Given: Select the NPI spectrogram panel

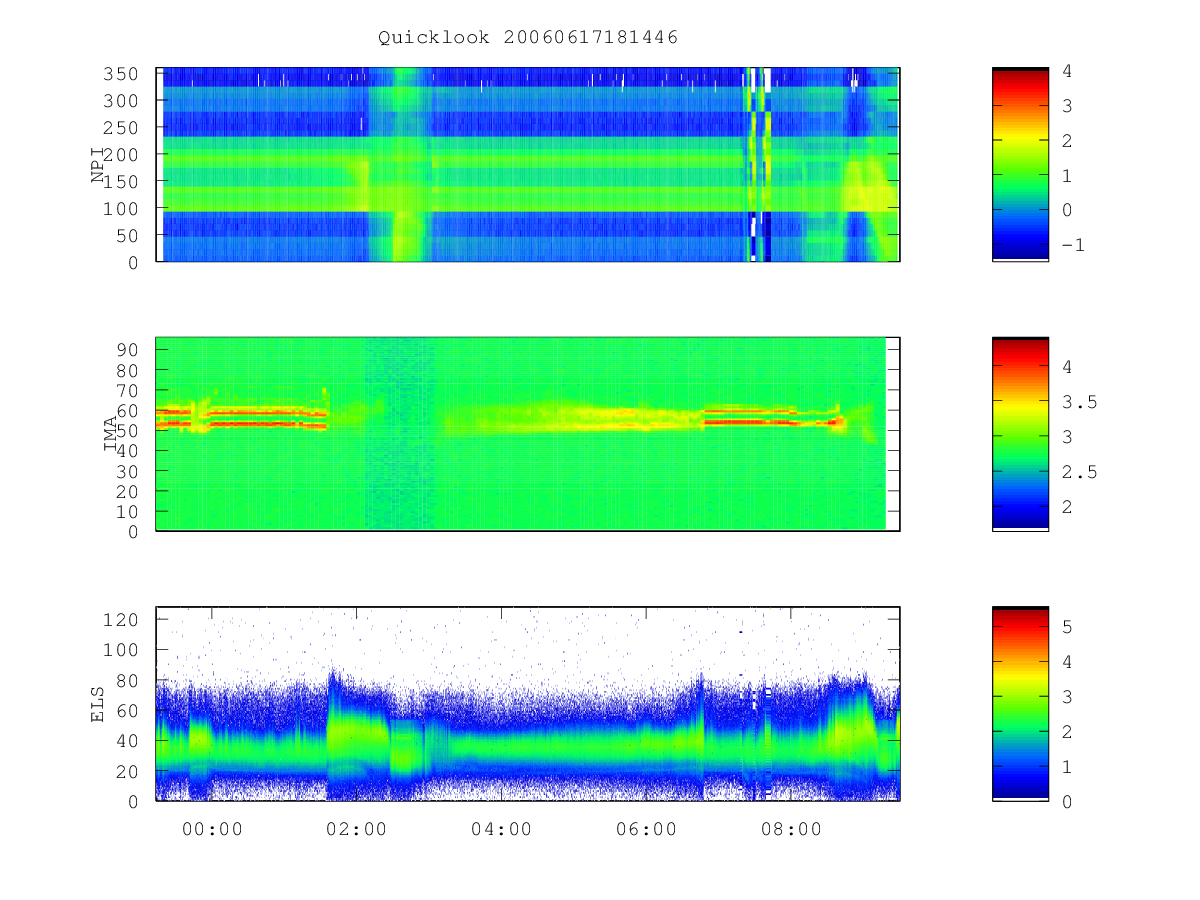Looking at the screenshot, I should click(x=528, y=165).
